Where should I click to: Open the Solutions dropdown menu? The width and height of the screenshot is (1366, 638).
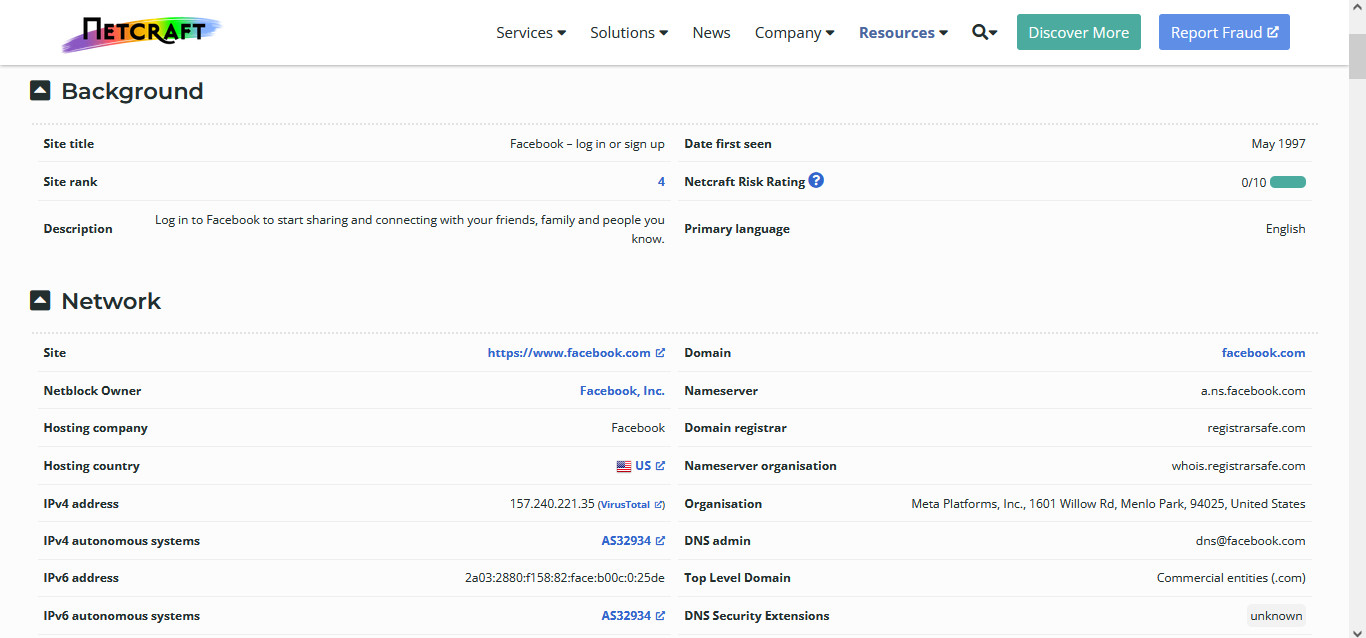629,33
